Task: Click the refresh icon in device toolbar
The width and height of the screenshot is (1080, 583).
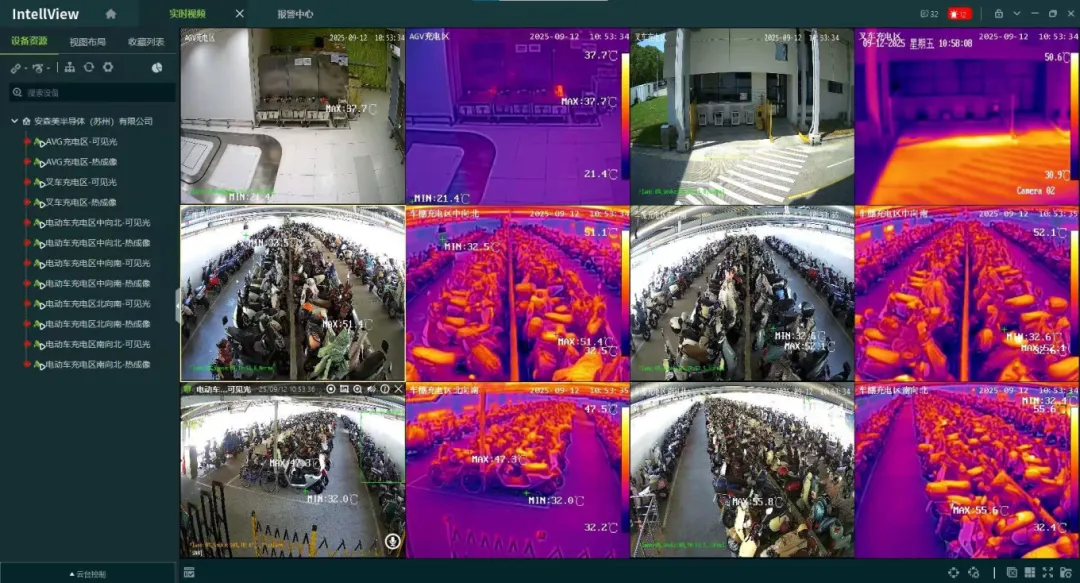Action: tap(89, 67)
